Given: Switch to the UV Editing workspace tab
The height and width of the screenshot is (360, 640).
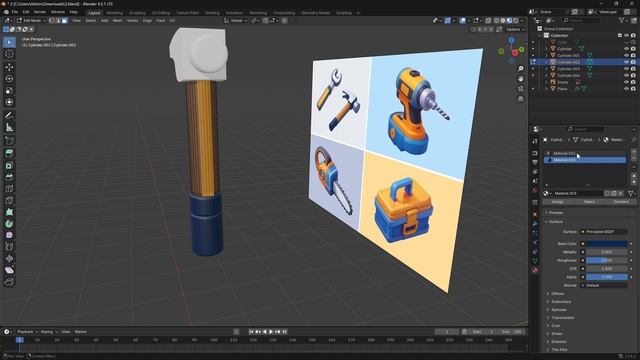Looking at the screenshot, I should [160, 13].
